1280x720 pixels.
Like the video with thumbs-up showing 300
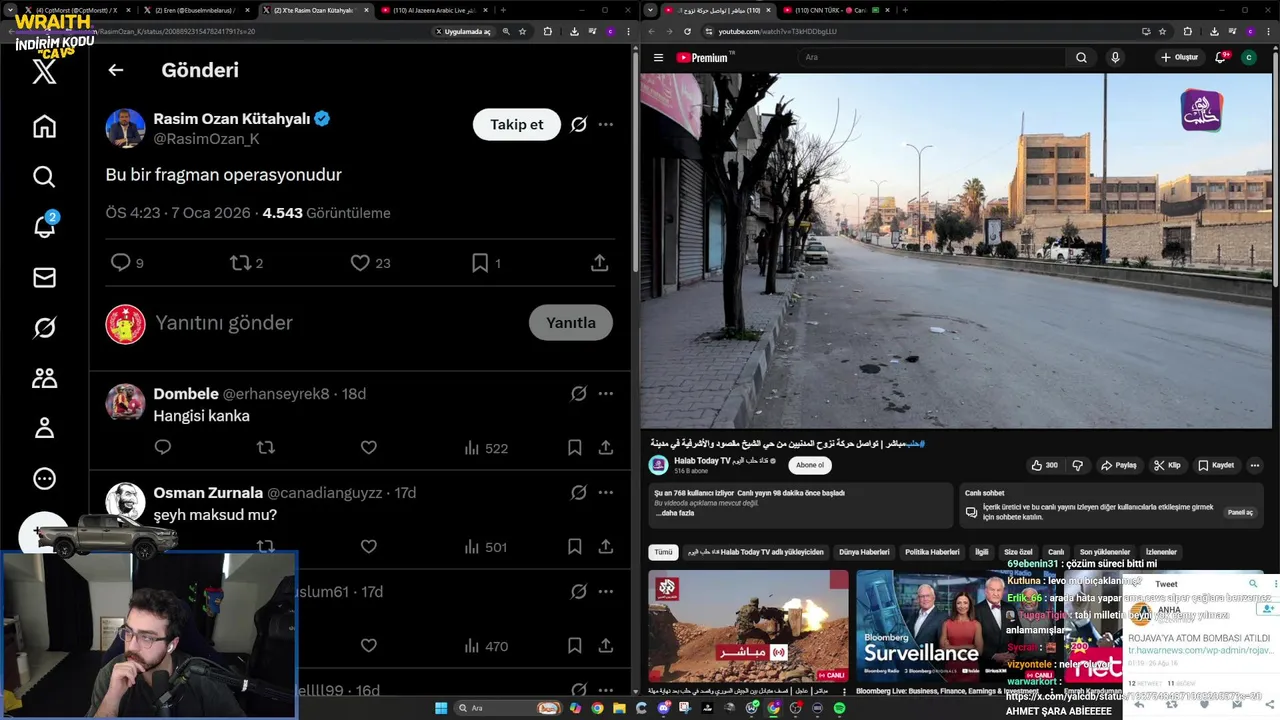[1044, 465]
